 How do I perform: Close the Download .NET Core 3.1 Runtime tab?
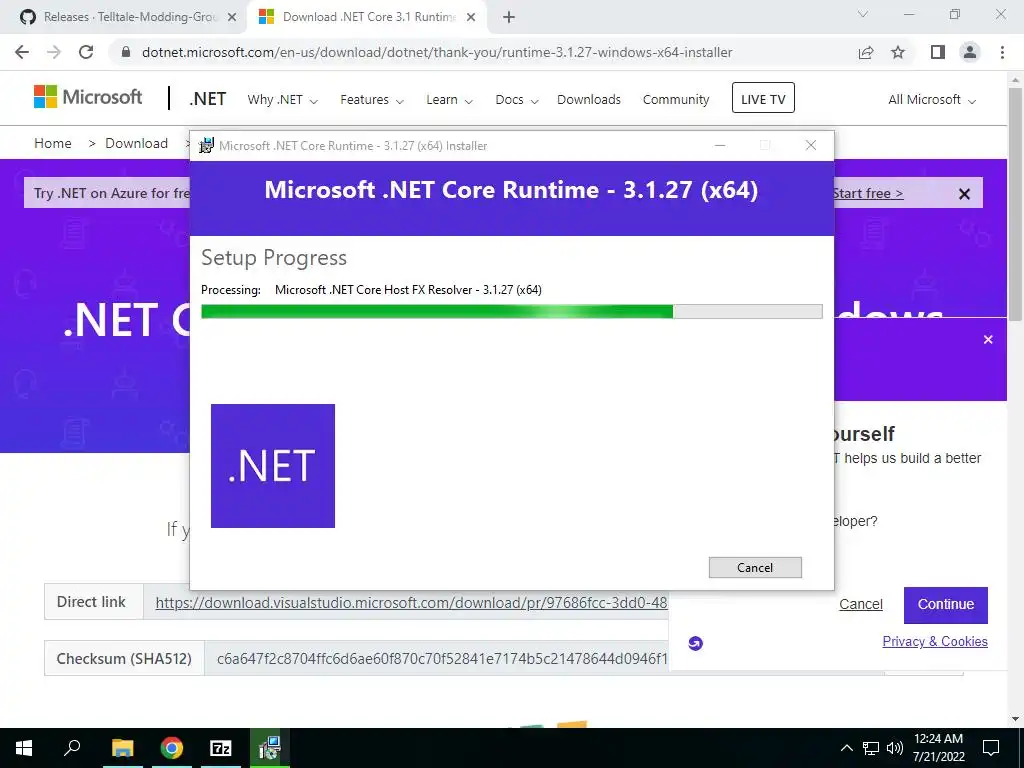click(471, 17)
